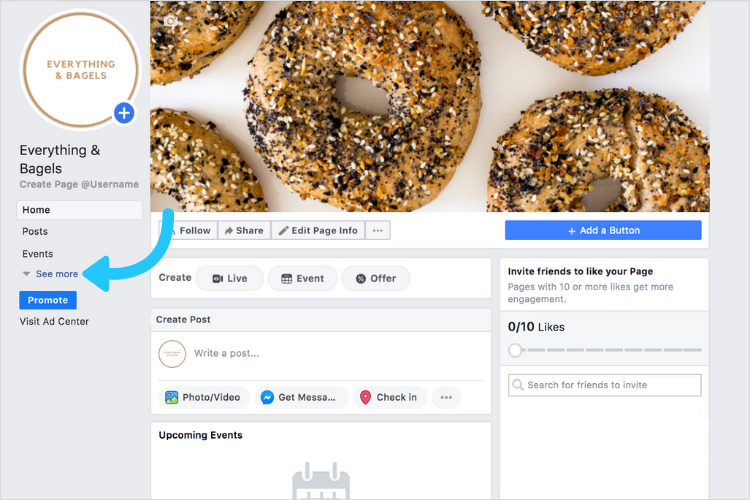The height and width of the screenshot is (500, 750).
Task: Create an Event from the Create bar
Action: click(x=303, y=278)
